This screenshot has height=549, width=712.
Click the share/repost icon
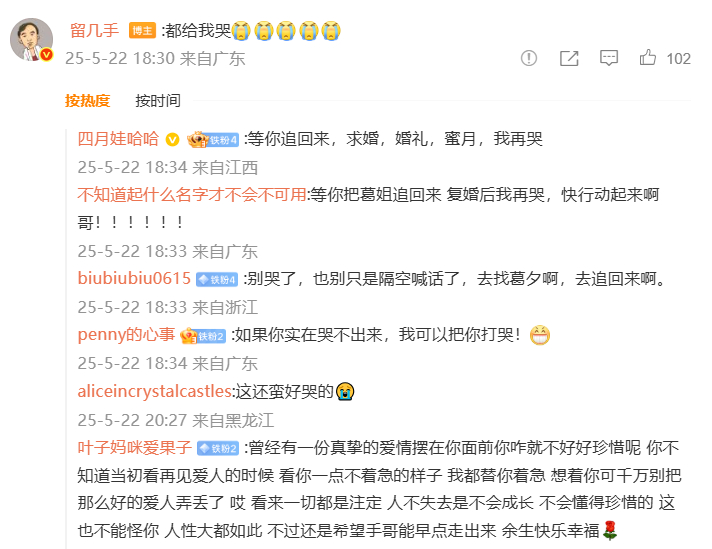[x=569, y=58]
